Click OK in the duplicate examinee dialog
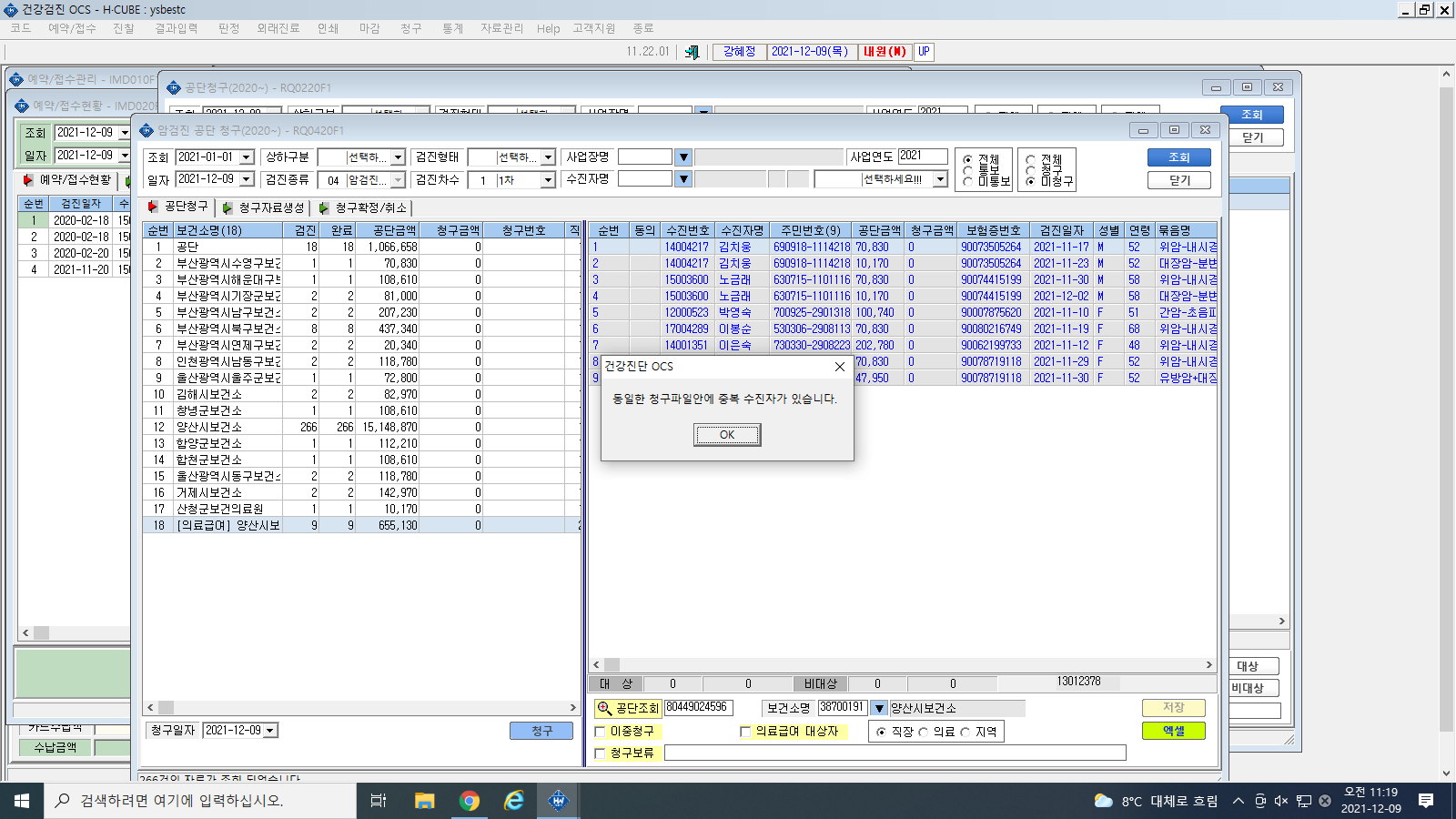 pyautogui.click(x=727, y=435)
